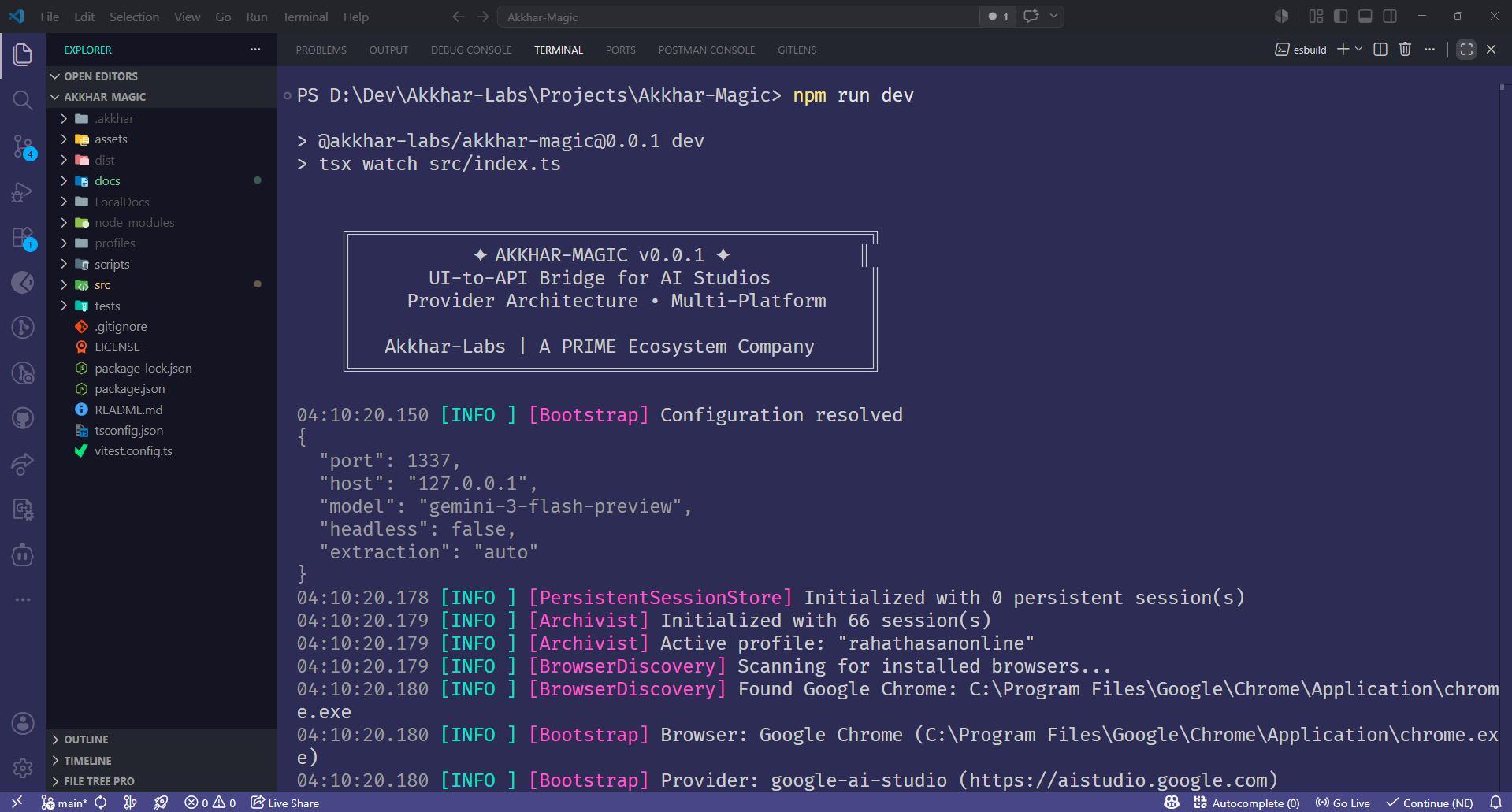This screenshot has width=1512, height=812.
Task: Switch to the PROBLEMS tab
Action: (x=321, y=50)
